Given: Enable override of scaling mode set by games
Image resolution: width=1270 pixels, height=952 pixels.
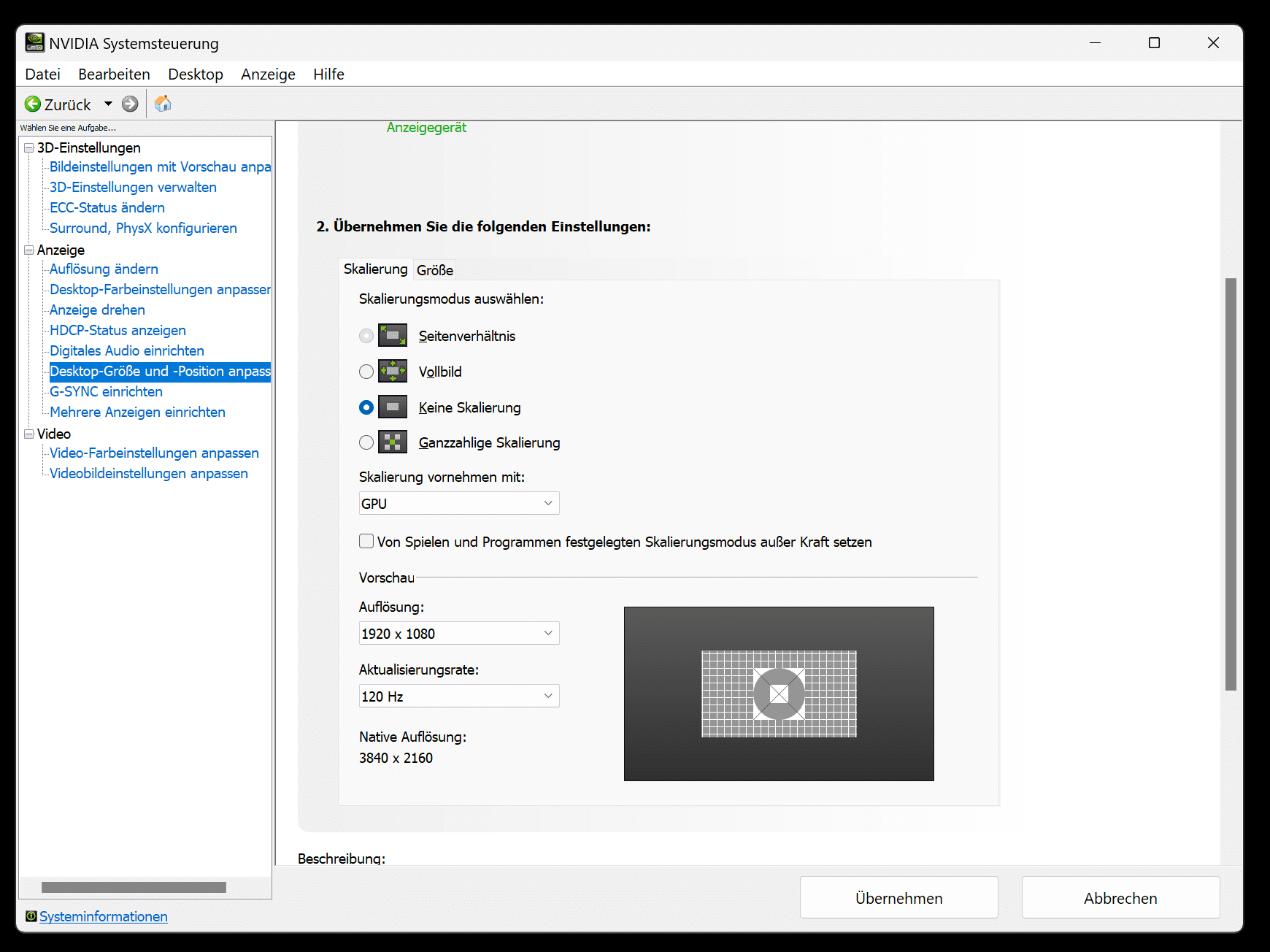Looking at the screenshot, I should (366, 541).
